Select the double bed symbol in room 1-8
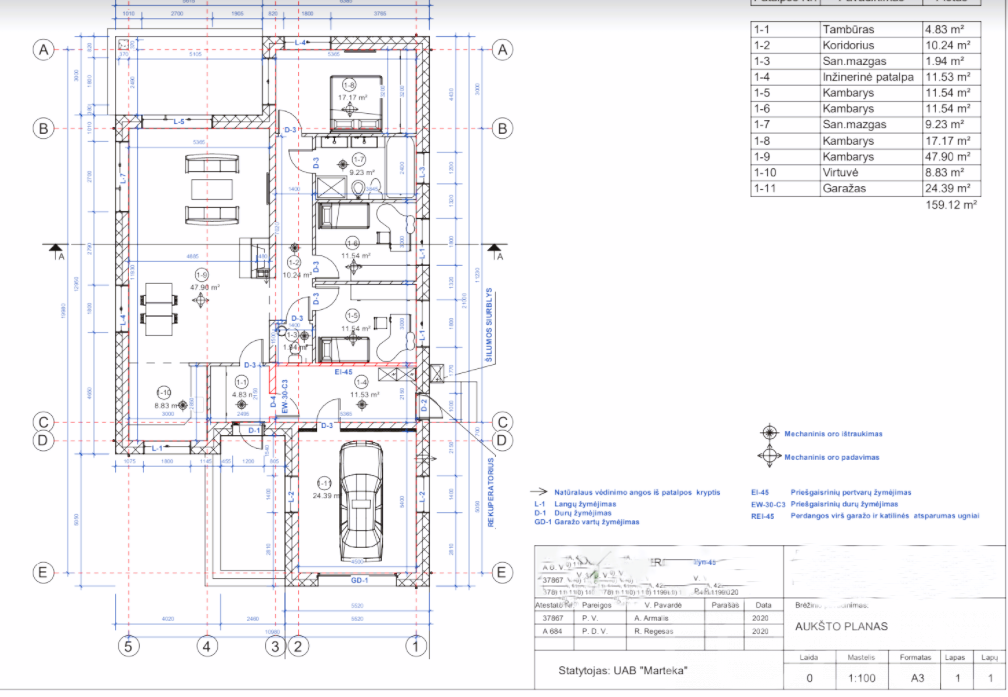This screenshot has height=697, width=1008. click(356, 104)
